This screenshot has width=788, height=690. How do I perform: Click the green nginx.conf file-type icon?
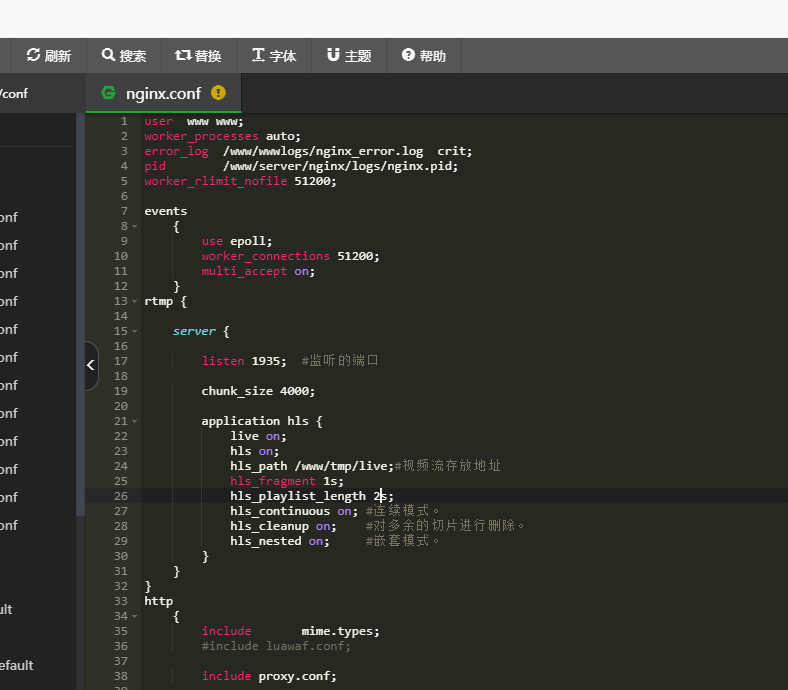click(108, 93)
